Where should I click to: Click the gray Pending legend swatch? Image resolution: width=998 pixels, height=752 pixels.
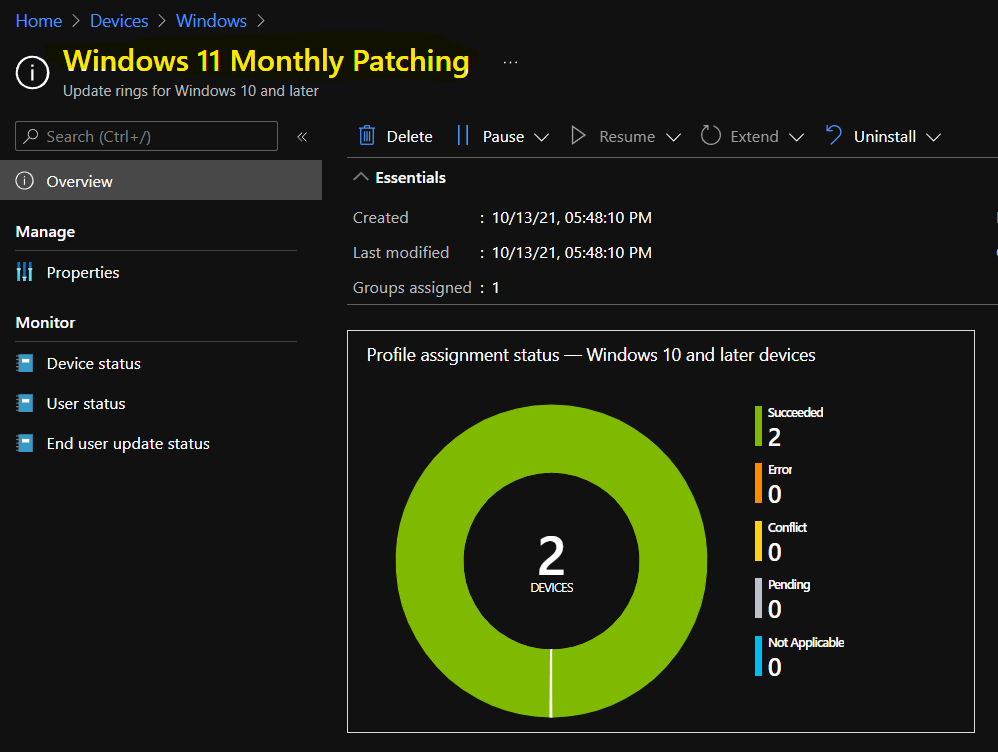click(759, 598)
